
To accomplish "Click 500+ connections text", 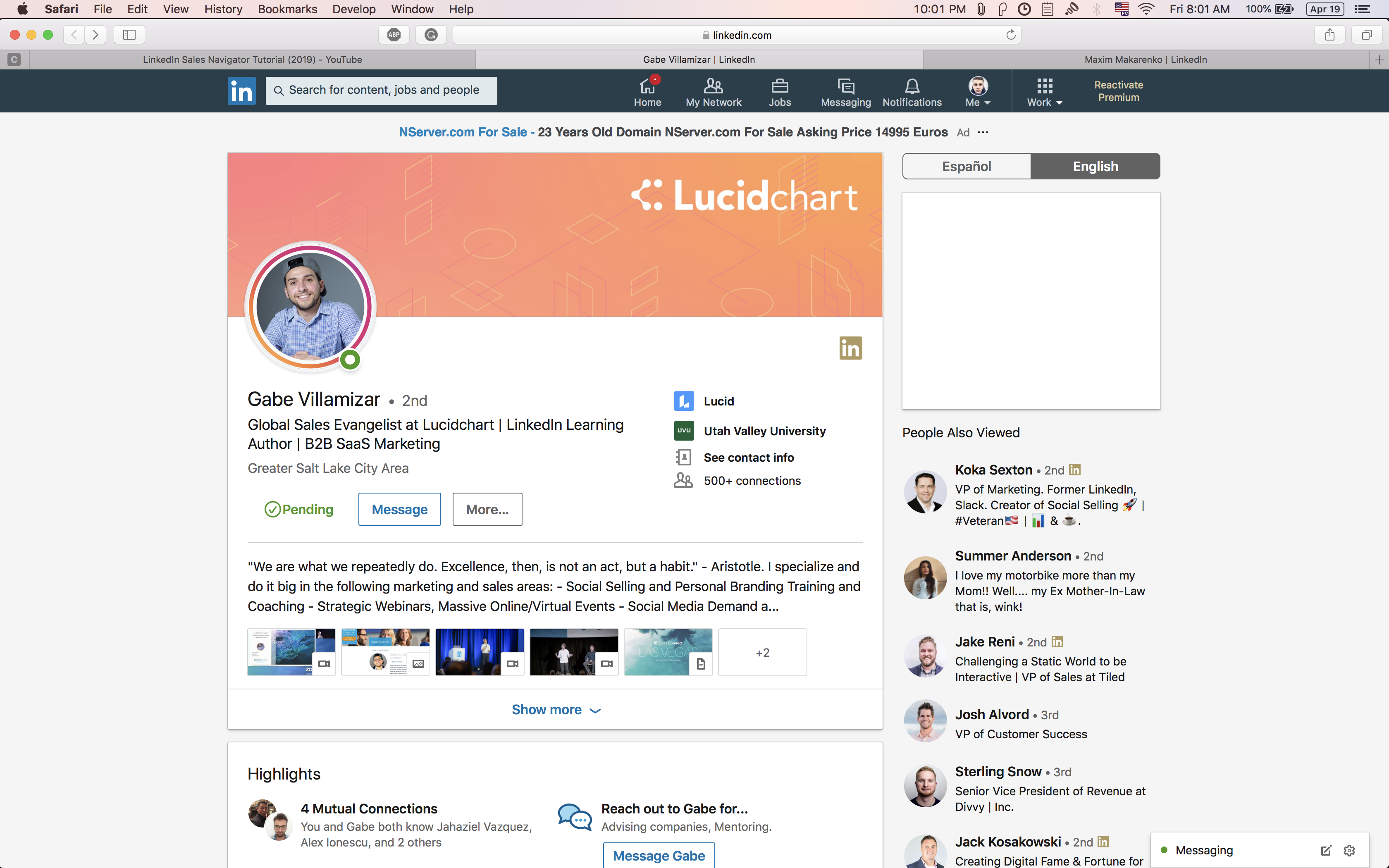I will pyautogui.click(x=752, y=481).
